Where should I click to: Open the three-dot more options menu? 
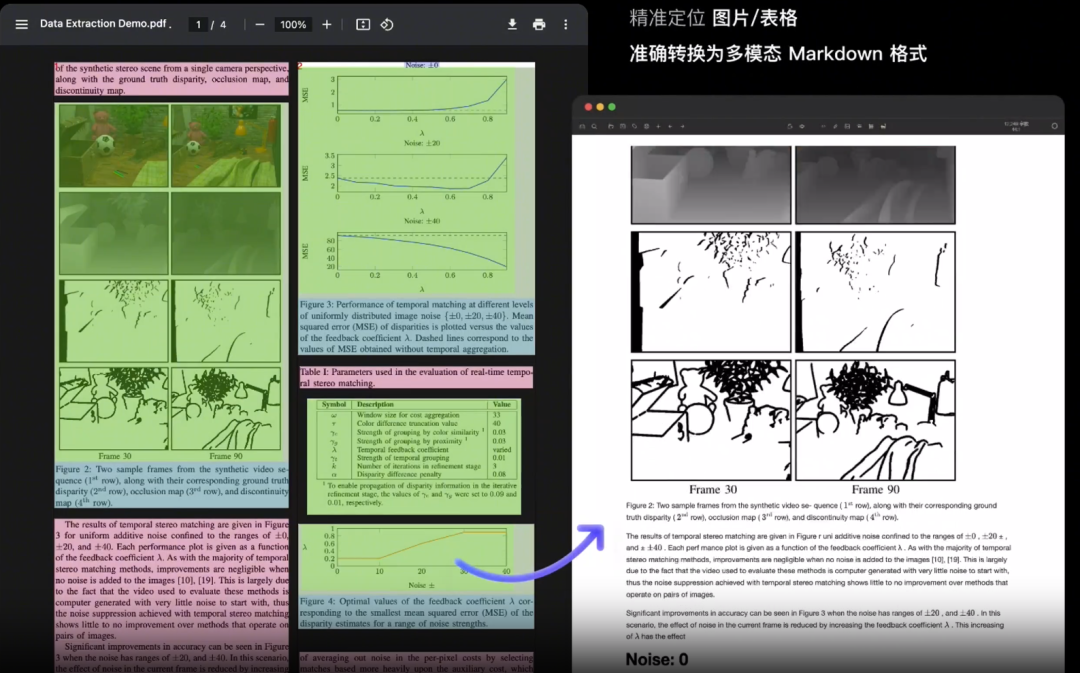click(x=566, y=24)
